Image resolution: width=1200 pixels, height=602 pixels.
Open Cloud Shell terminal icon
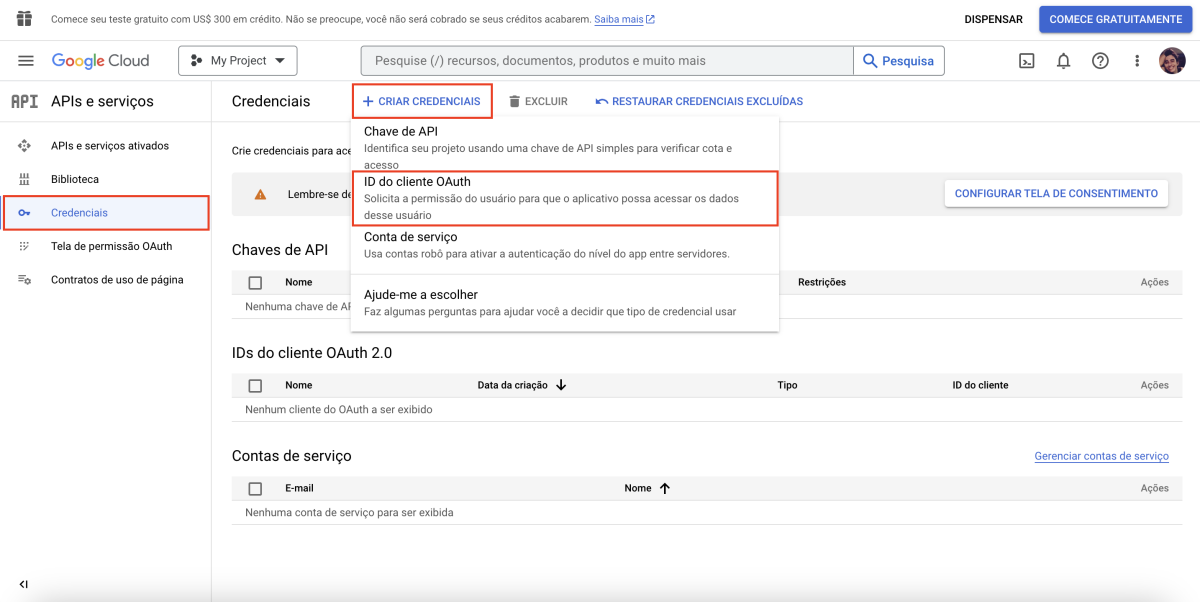coord(1027,61)
